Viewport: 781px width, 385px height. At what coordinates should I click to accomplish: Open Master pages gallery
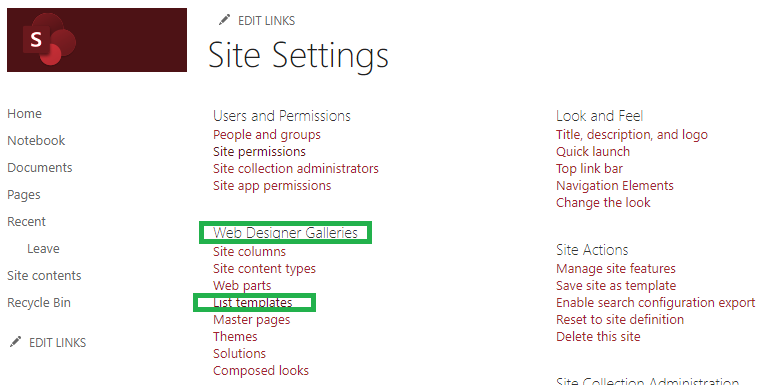[x=252, y=319]
